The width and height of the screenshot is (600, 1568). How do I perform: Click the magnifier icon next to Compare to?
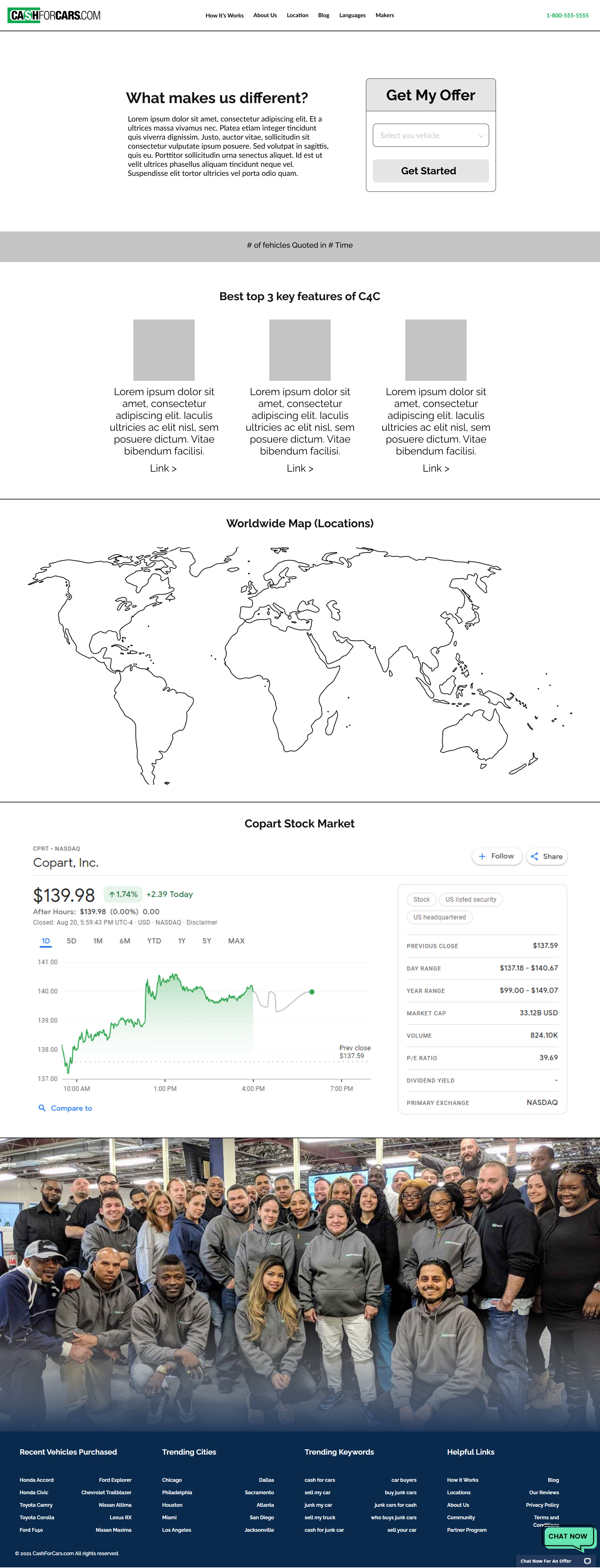point(42,1108)
